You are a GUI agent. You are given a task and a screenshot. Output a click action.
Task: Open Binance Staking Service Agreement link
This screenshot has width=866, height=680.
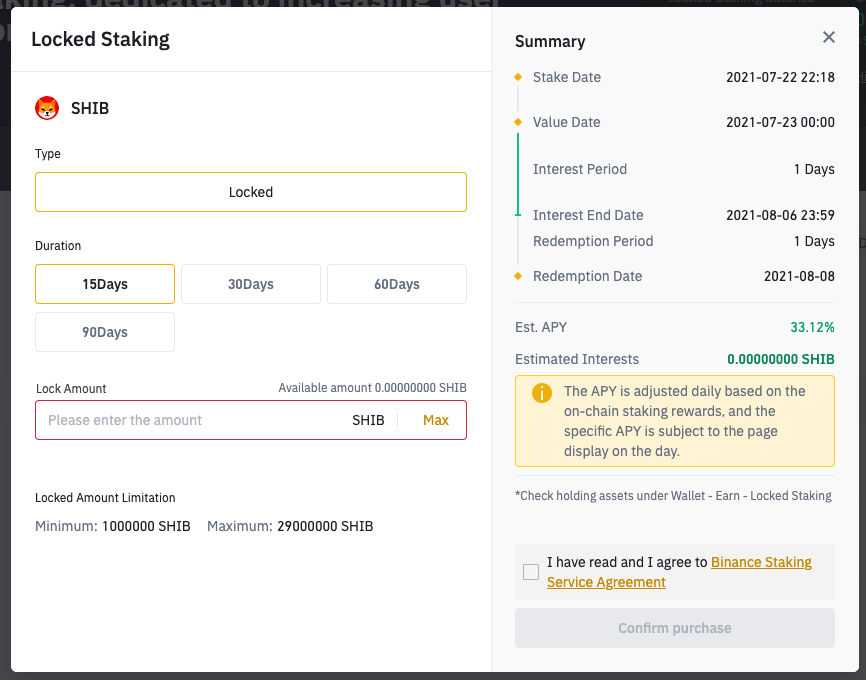[679, 572]
